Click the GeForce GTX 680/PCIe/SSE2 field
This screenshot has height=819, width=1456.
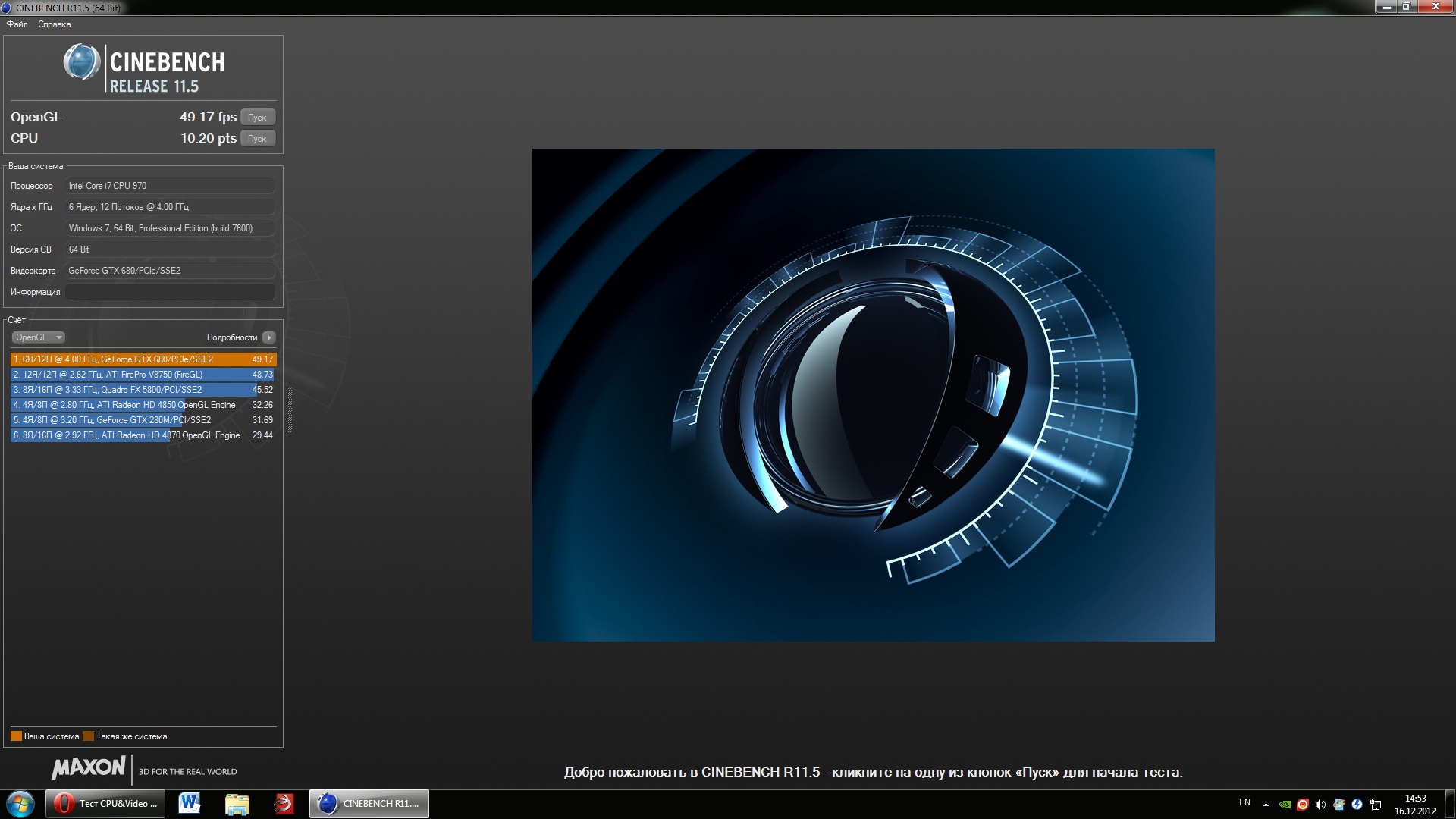170,271
